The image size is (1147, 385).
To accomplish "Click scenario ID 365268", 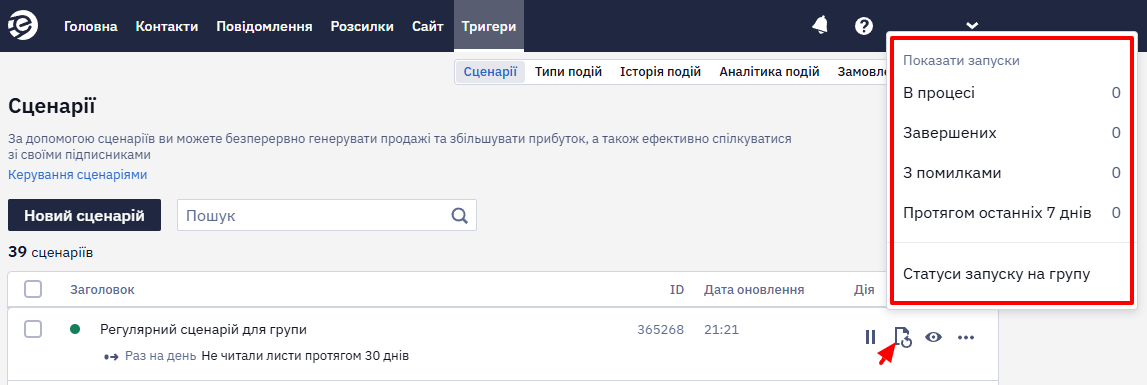I will click(661, 329).
